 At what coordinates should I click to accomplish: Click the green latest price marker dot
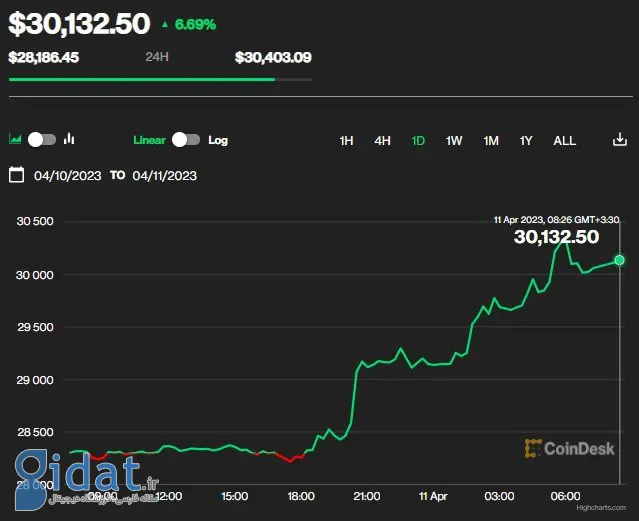click(619, 260)
